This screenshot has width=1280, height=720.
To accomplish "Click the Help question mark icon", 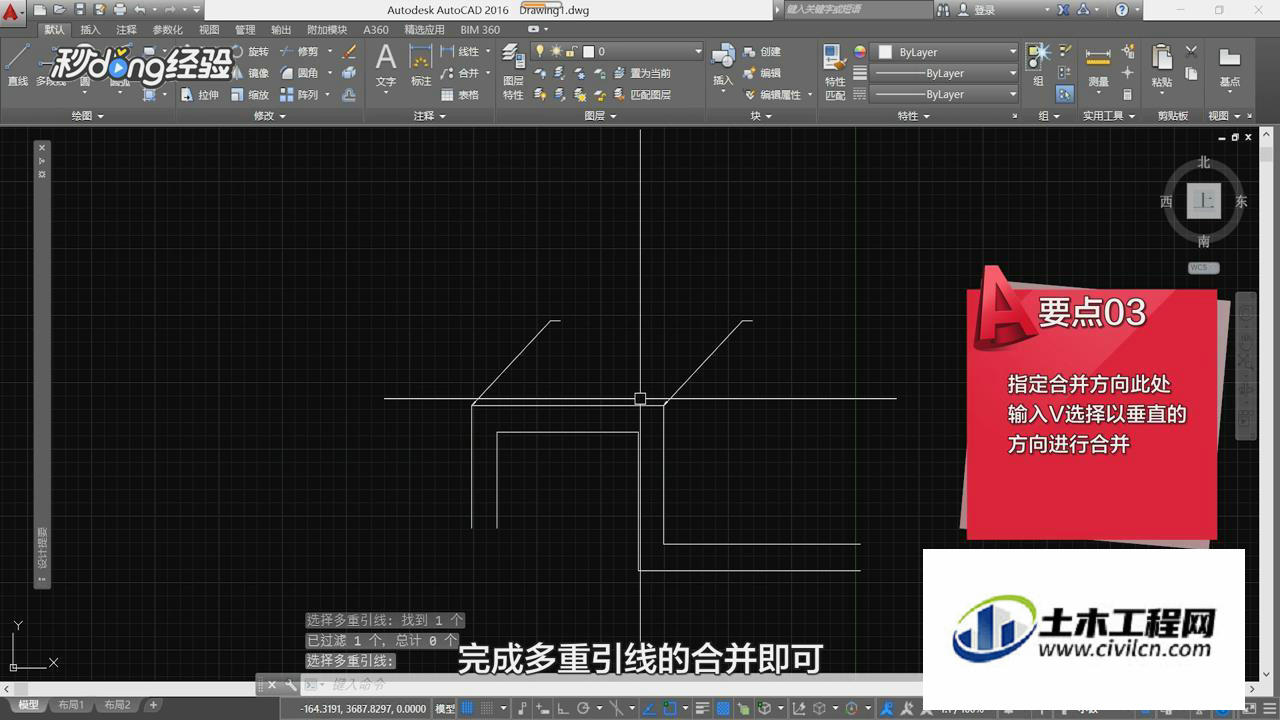I will (x=1122, y=9).
